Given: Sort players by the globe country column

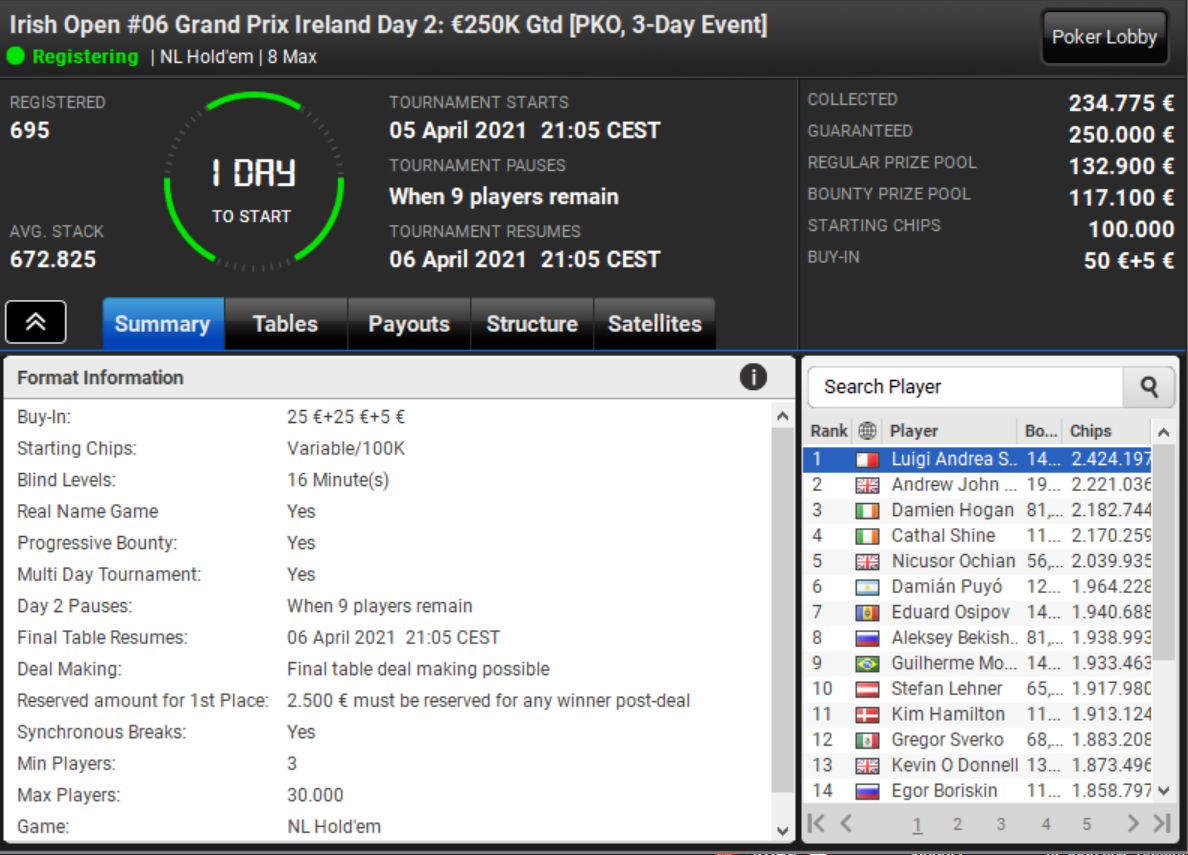Looking at the screenshot, I should pyautogui.click(x=867, y=431).
